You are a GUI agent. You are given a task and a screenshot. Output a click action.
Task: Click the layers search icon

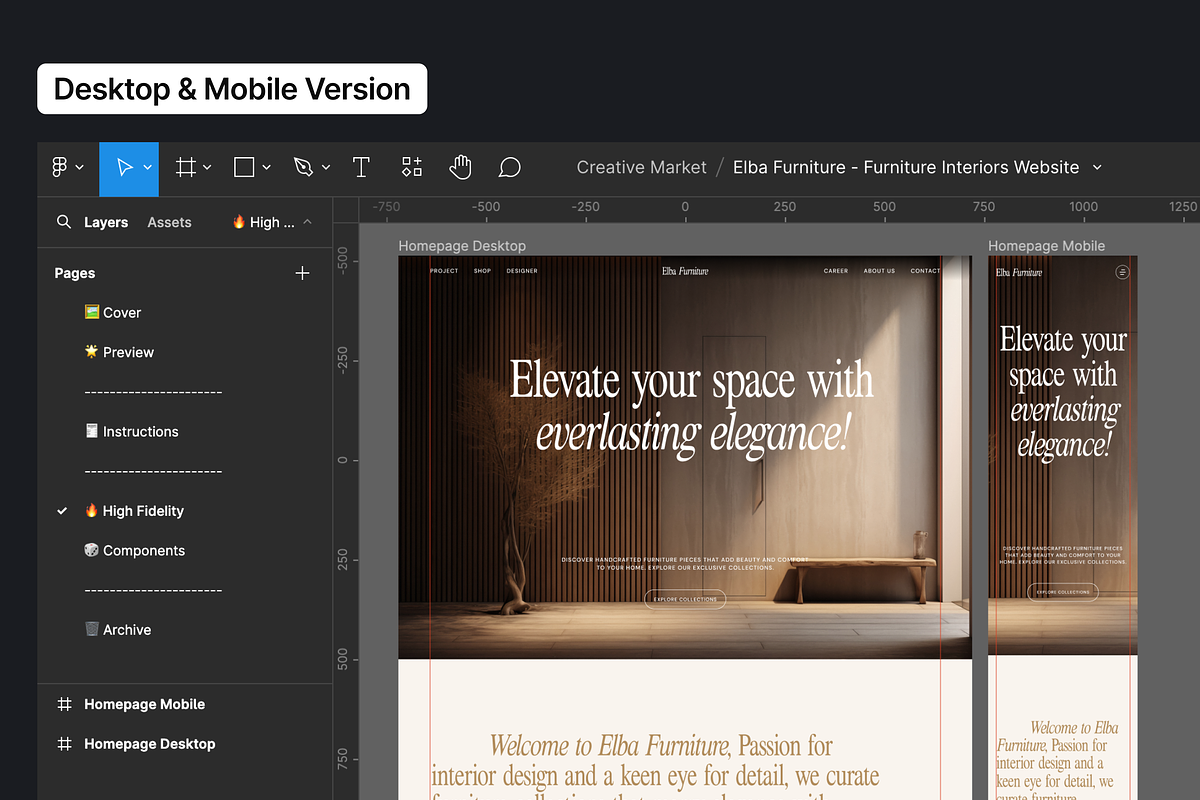(x=64, y=222)
